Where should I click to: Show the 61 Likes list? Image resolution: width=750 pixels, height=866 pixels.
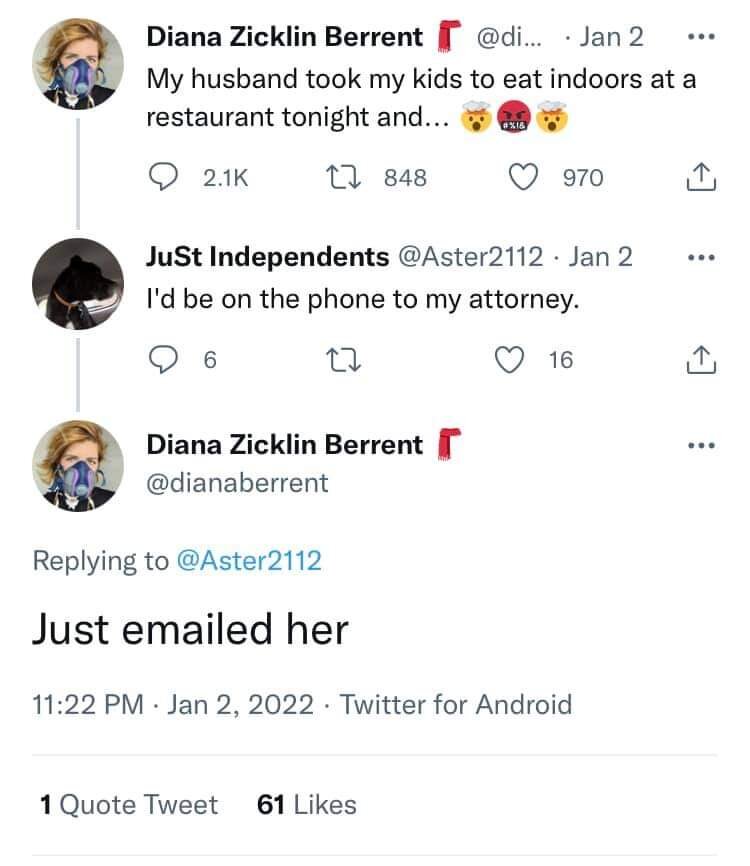tap(306, 804)
